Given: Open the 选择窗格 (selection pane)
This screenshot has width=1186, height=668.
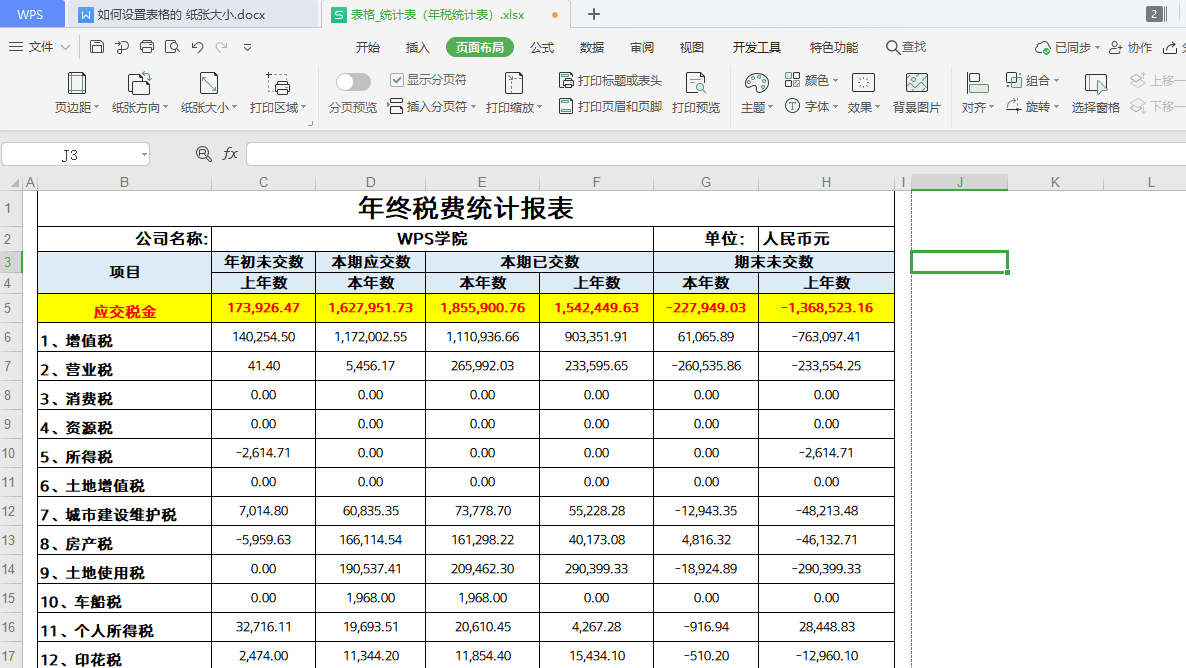Looking at the screenshot, I should point(1096,92).
